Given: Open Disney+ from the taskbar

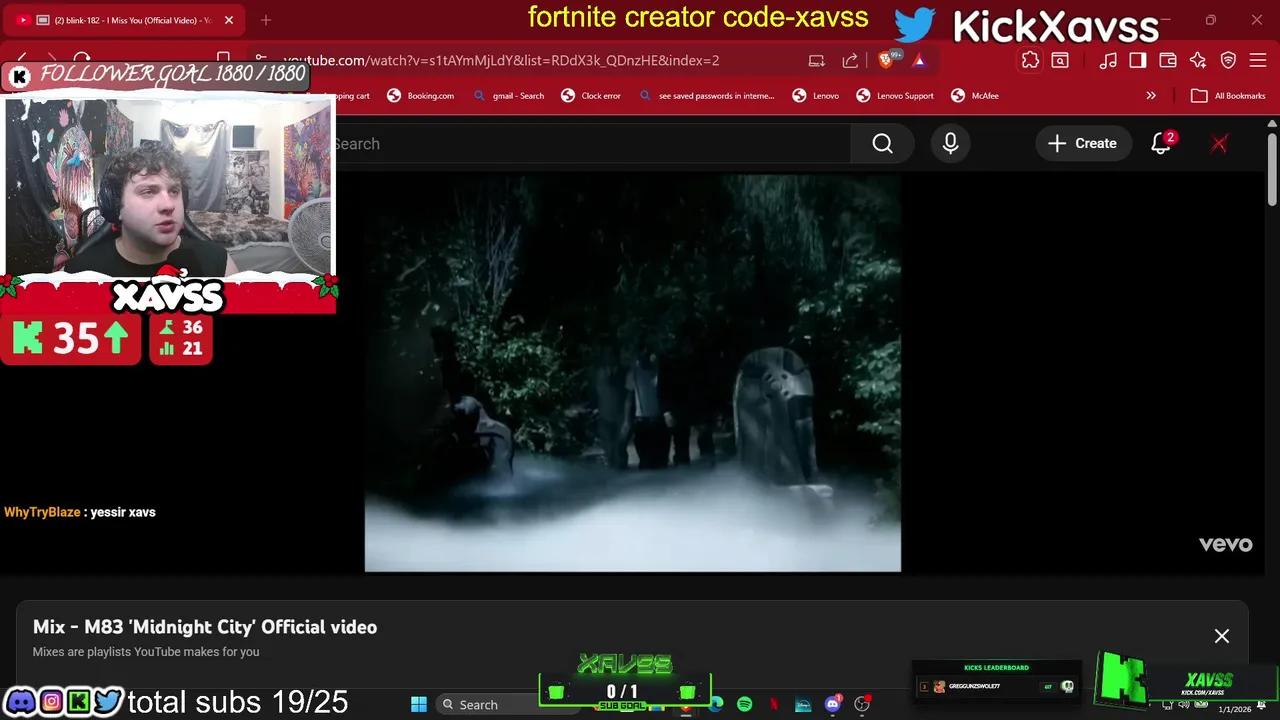Looking at the screenshot, I should tap(803, 705).
